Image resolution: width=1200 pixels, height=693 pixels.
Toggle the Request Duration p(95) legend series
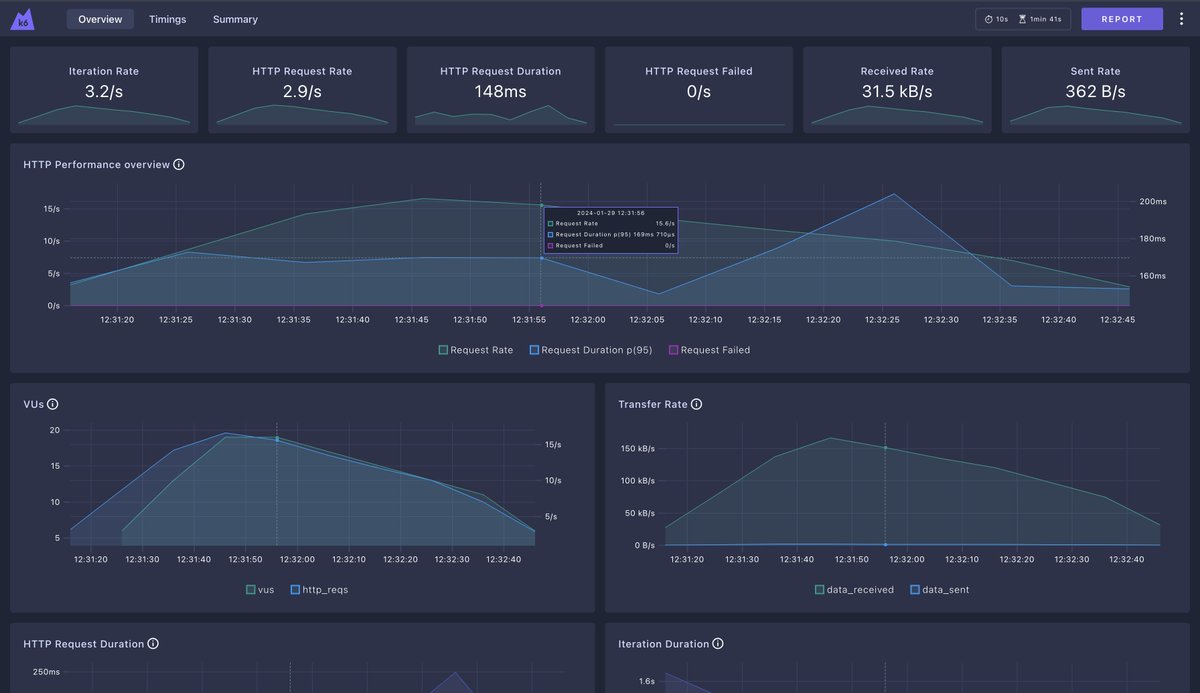(x=591, y=351)
